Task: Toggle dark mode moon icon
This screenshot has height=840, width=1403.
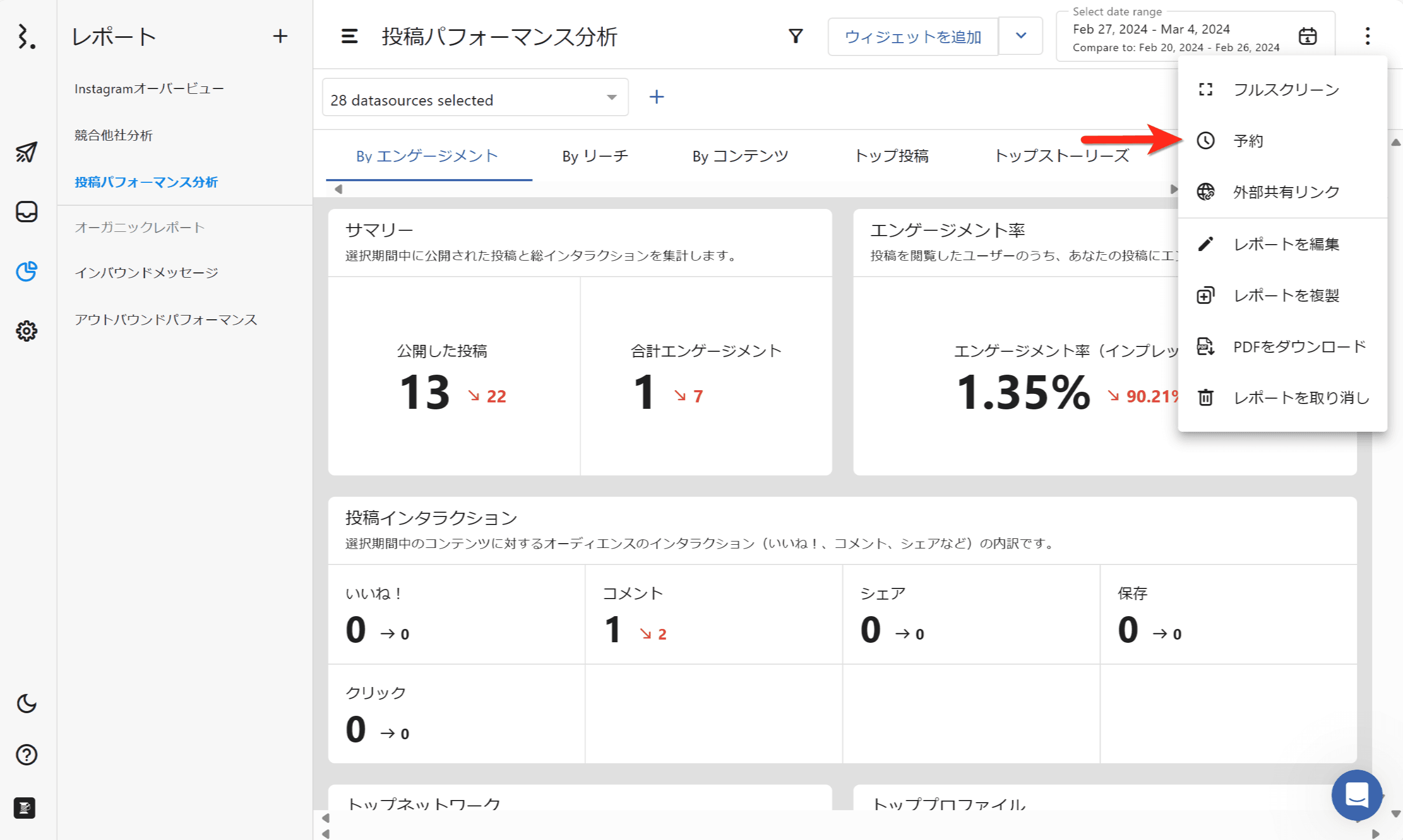Action: pos(26,704)
